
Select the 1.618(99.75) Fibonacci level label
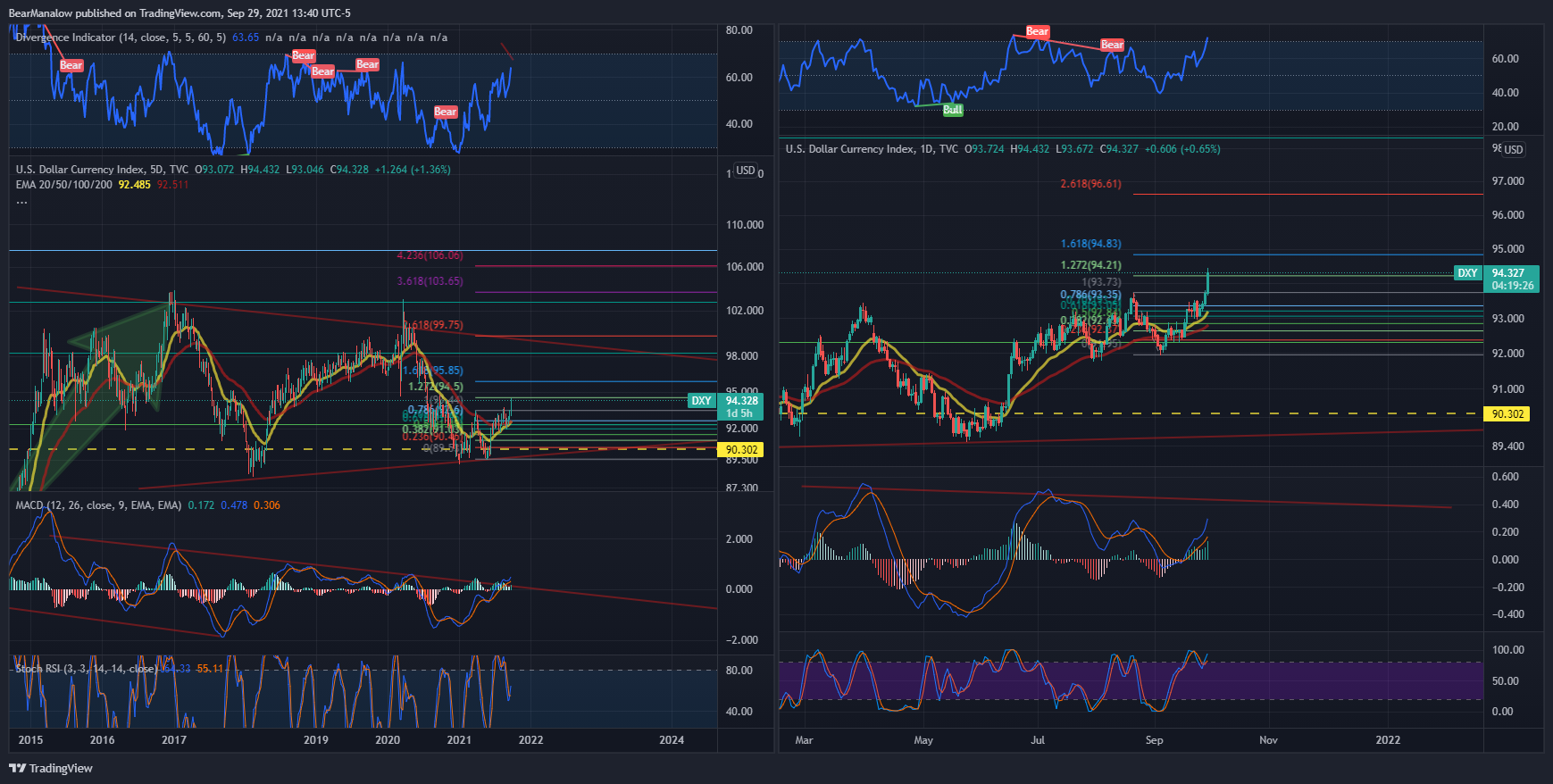(433, 325)
